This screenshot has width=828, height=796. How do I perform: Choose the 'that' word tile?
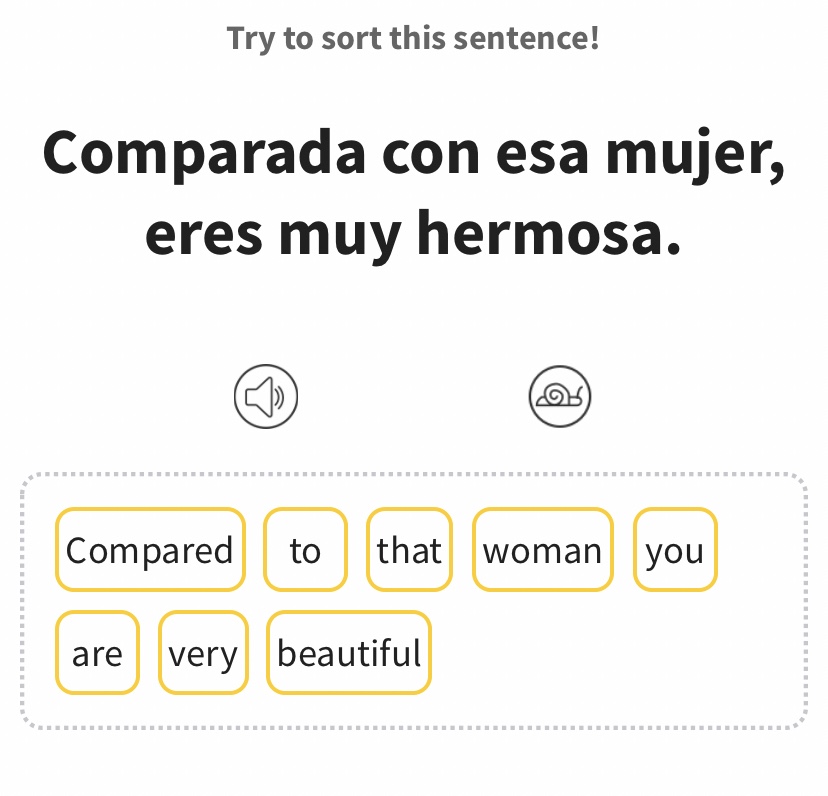409,550
